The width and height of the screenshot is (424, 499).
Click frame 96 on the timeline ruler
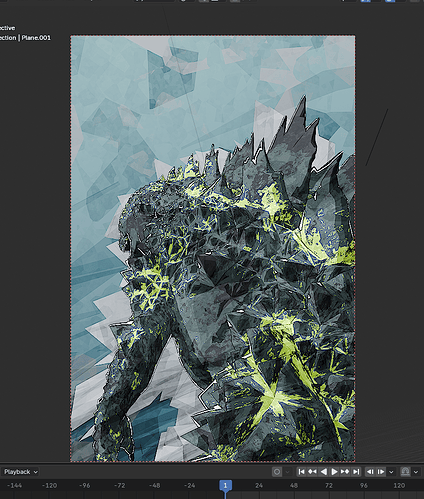(364, 485)
